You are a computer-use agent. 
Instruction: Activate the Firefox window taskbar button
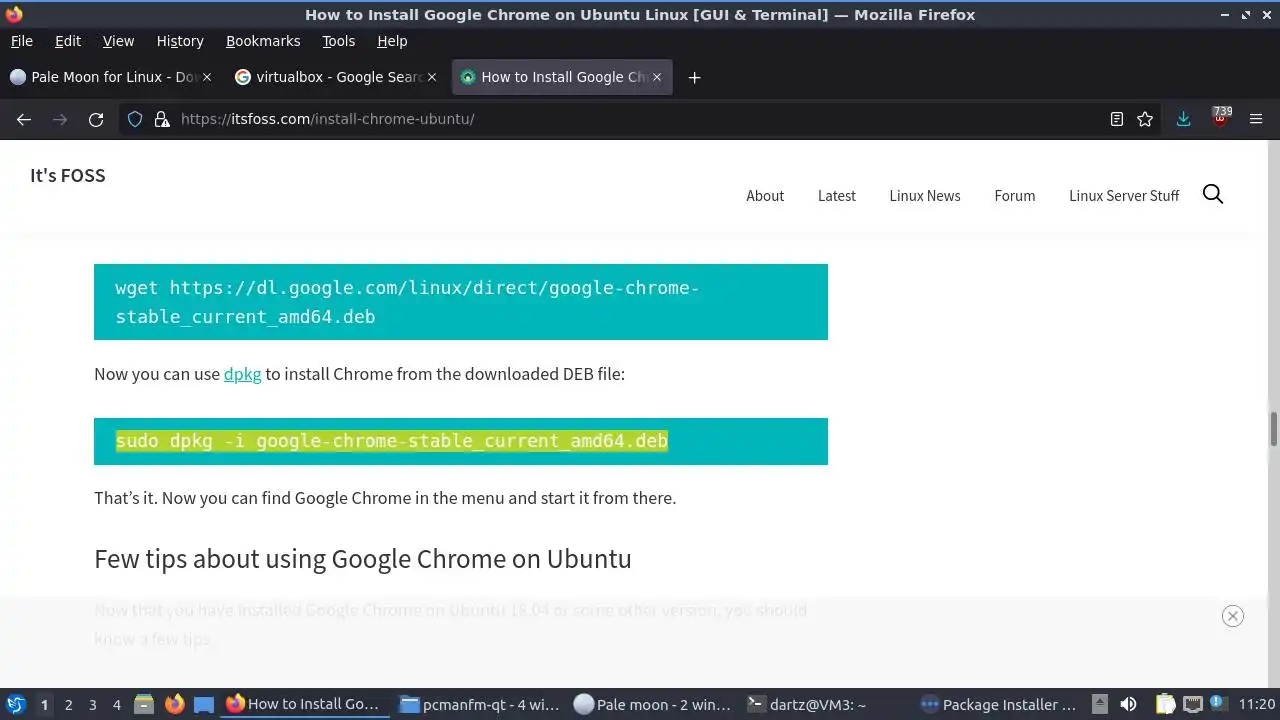point(304,704)
